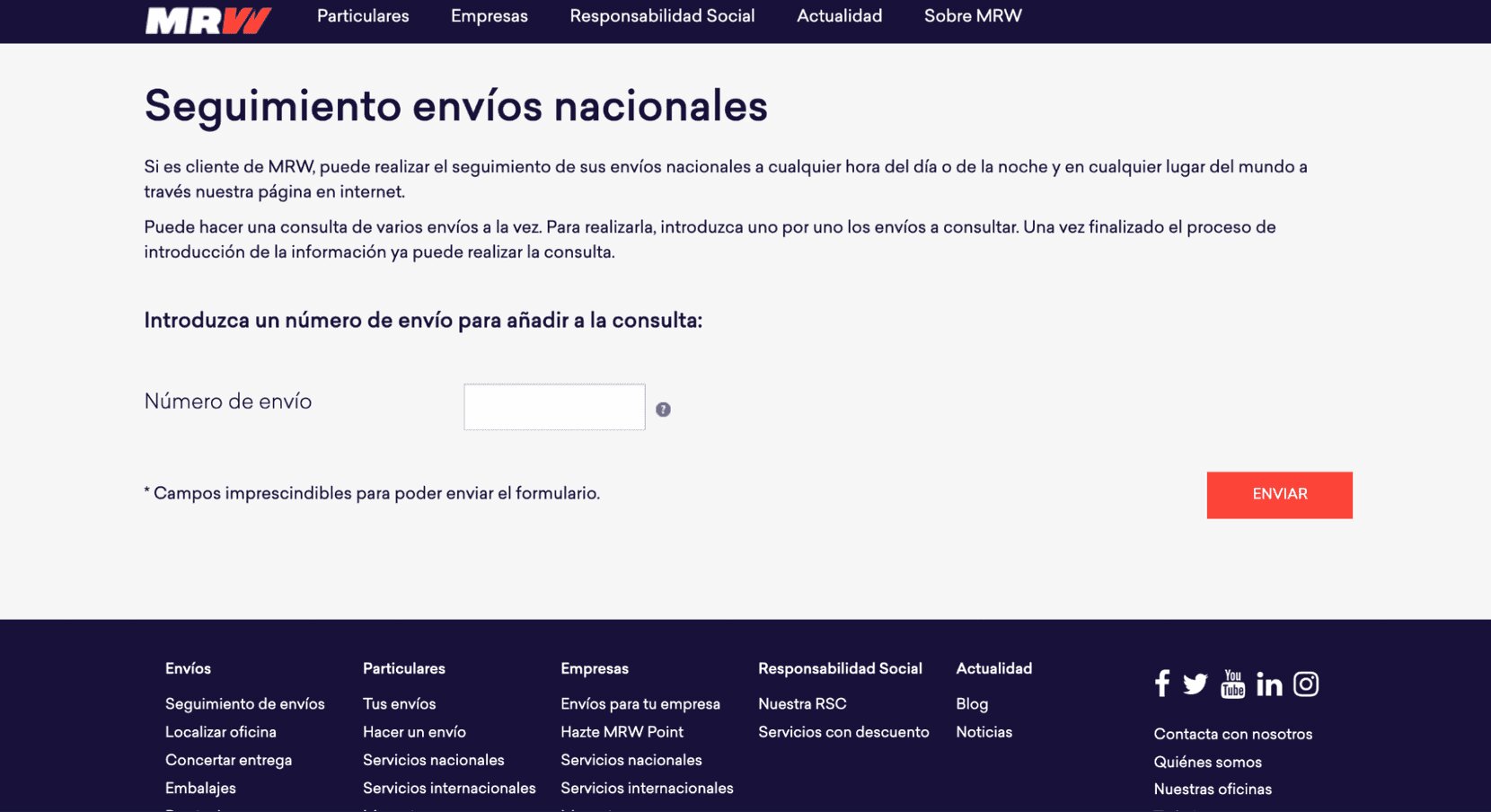
Task: Open Tus envíos footer link
Action: tap(400, 704)
